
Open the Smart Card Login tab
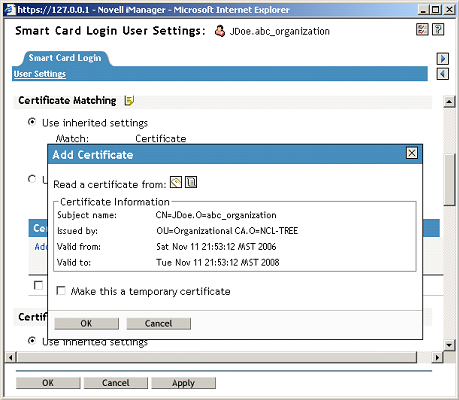click(x=65, y=58)
